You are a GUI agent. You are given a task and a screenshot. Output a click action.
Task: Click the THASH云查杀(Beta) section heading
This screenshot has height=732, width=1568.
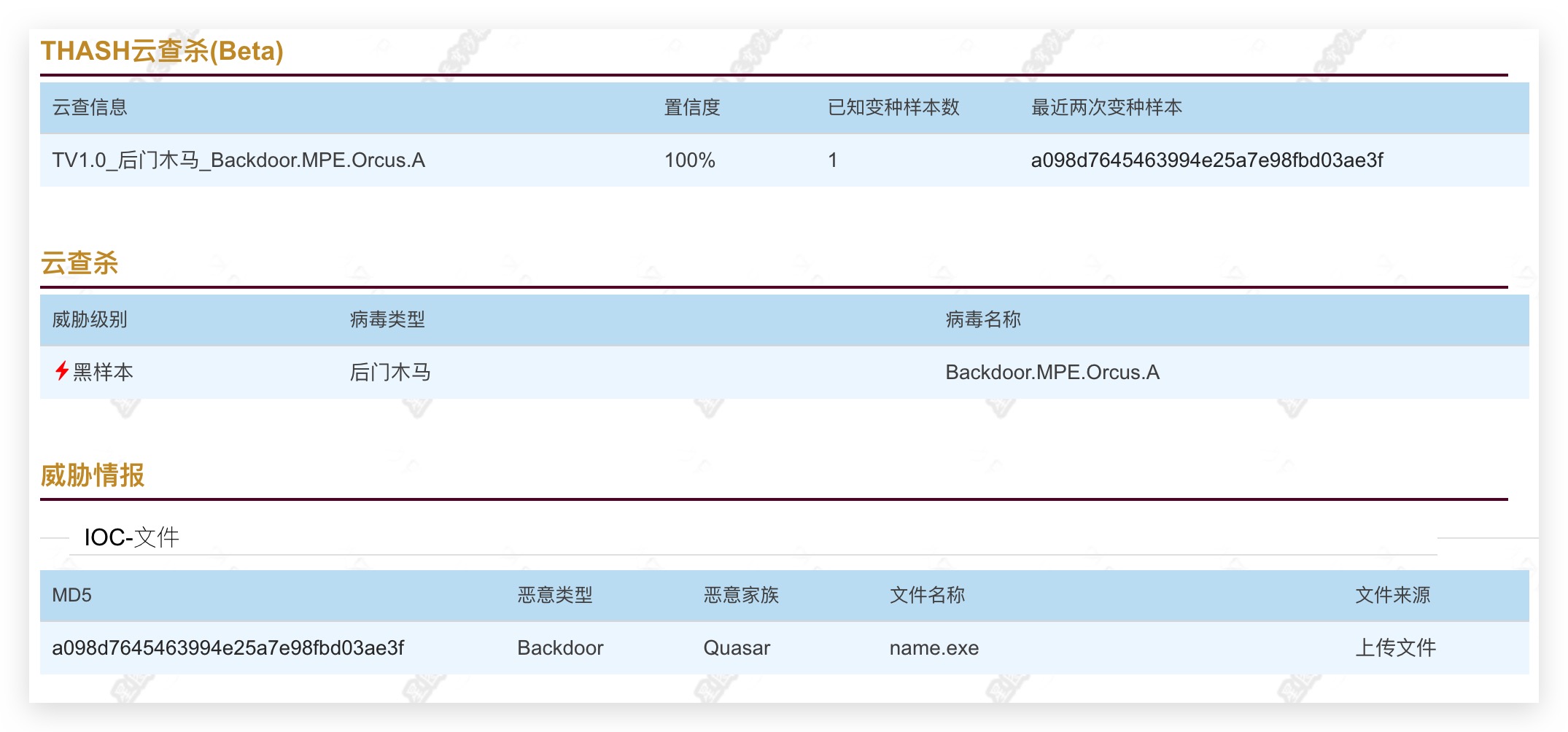[162, 51]
